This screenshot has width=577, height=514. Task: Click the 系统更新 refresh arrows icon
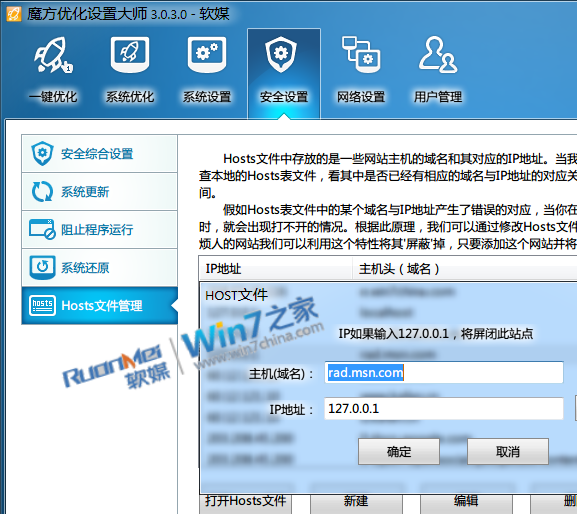click(x=42, y=191)
